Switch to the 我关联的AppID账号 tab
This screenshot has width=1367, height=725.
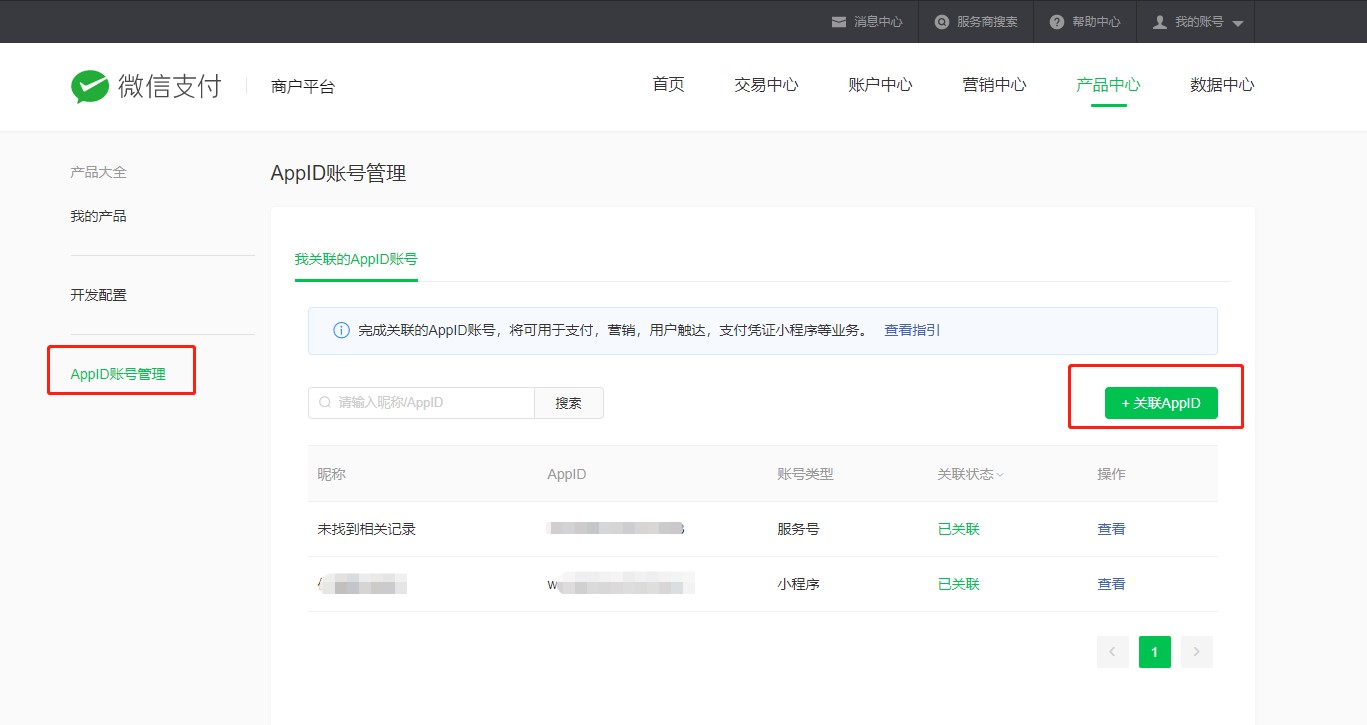(x=356, y=259)
